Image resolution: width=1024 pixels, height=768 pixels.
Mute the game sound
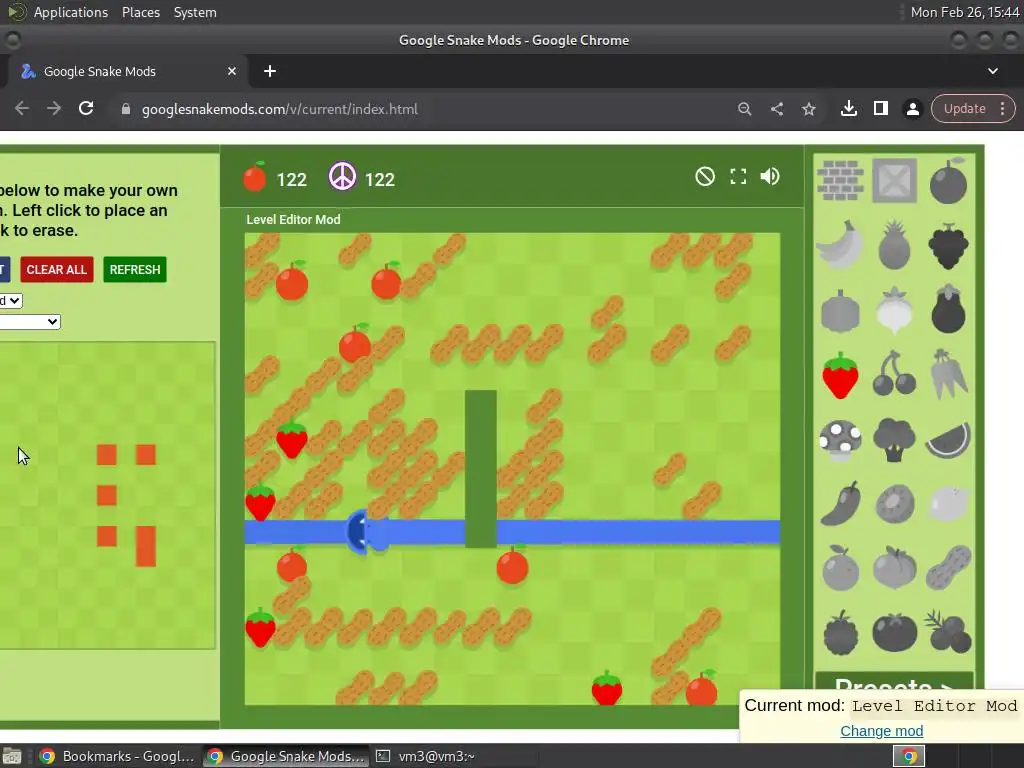pyautogui.click(x=770, y=176)
